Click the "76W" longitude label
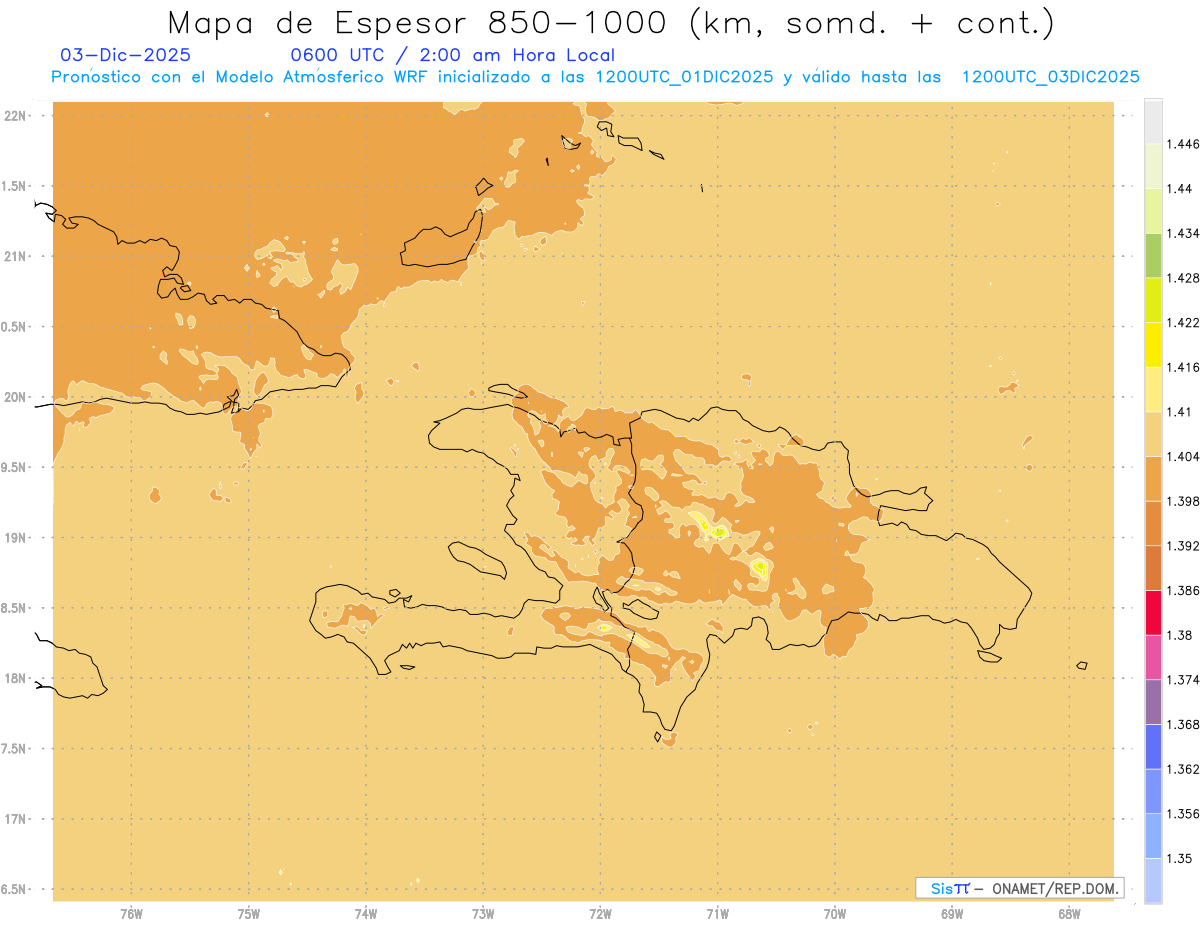Image resolution: width=1200 pixels, height=927 pixels. [x=131, y=913]
